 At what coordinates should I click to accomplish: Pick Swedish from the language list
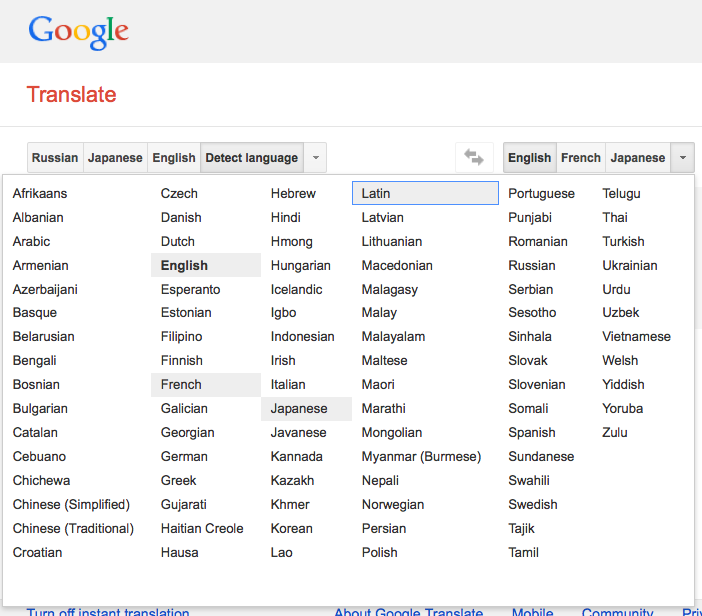pyautogui.click(x=533, y=505)
